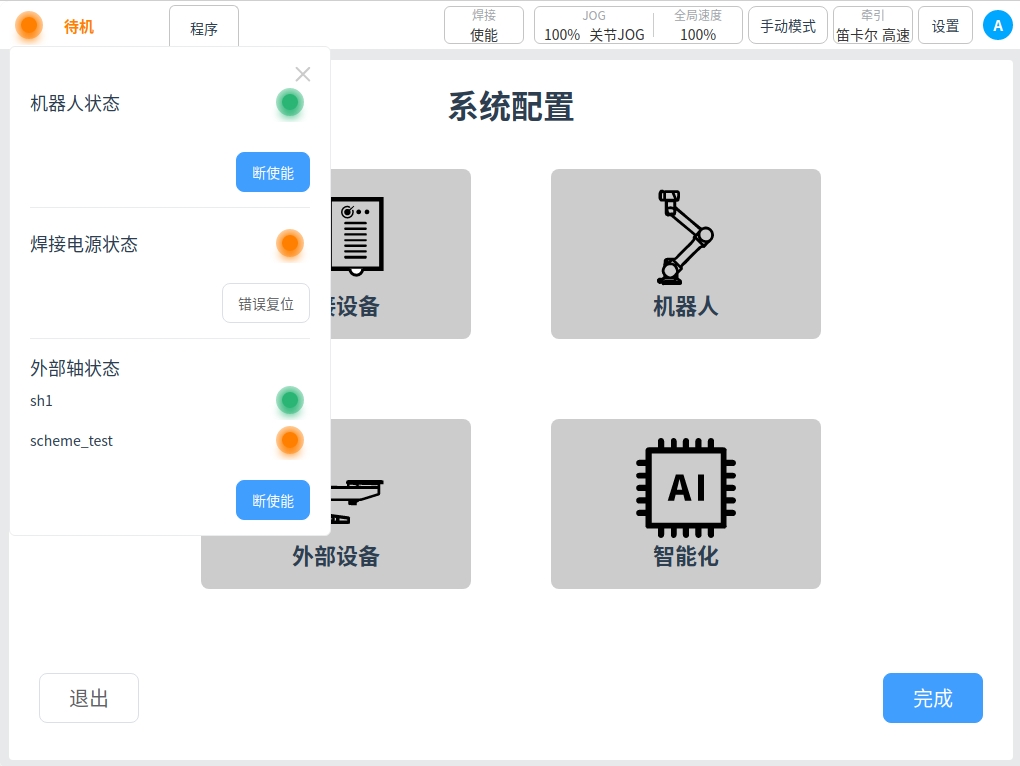This screenshot has height=766, width=1020.
Task: Toggle the 焊接 使能 welding enable button
Action: 484,25
